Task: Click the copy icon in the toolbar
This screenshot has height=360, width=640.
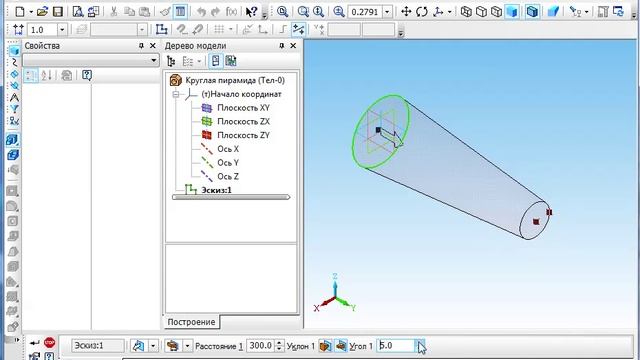Action: coord(129,11)
